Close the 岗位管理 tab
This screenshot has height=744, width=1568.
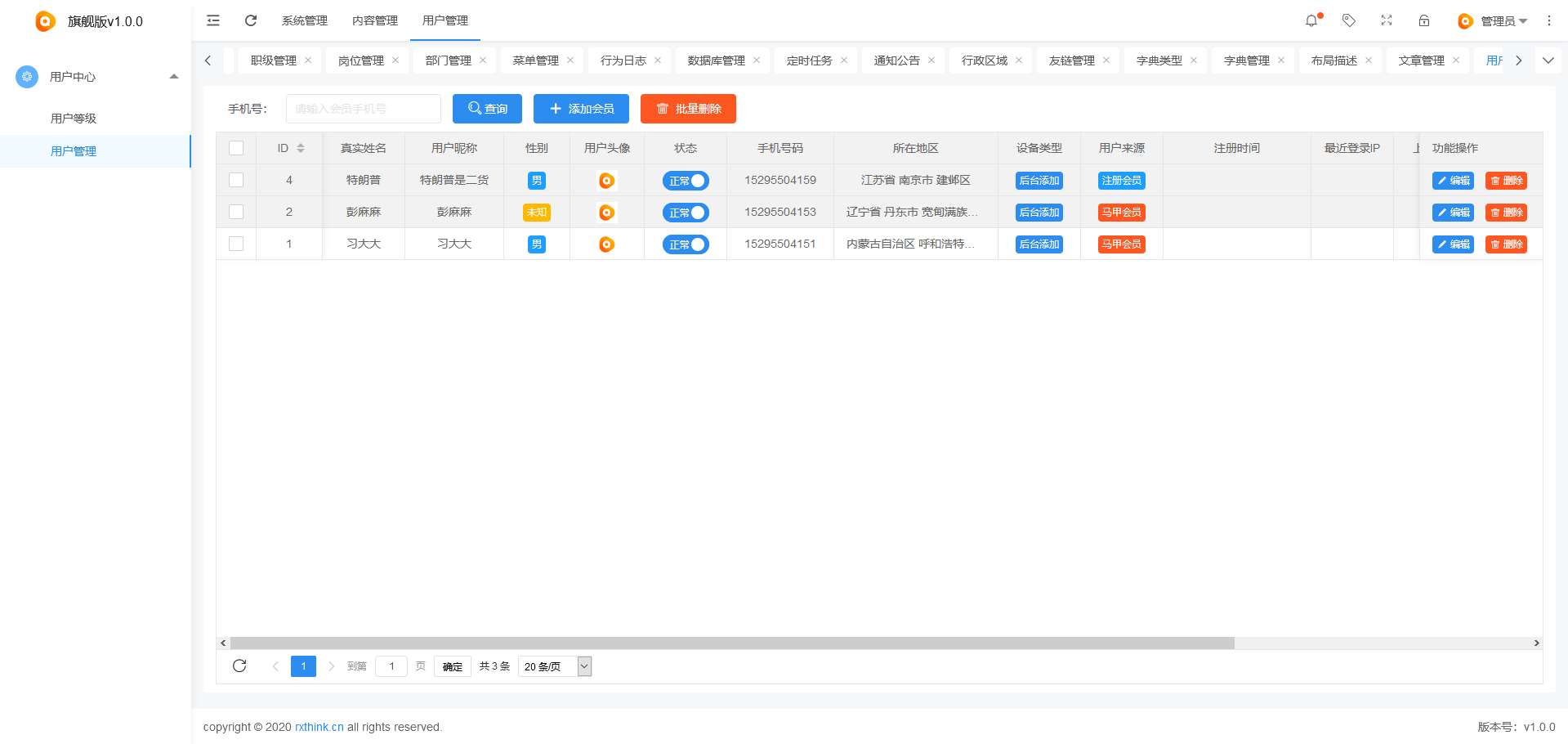pos(395,60)
